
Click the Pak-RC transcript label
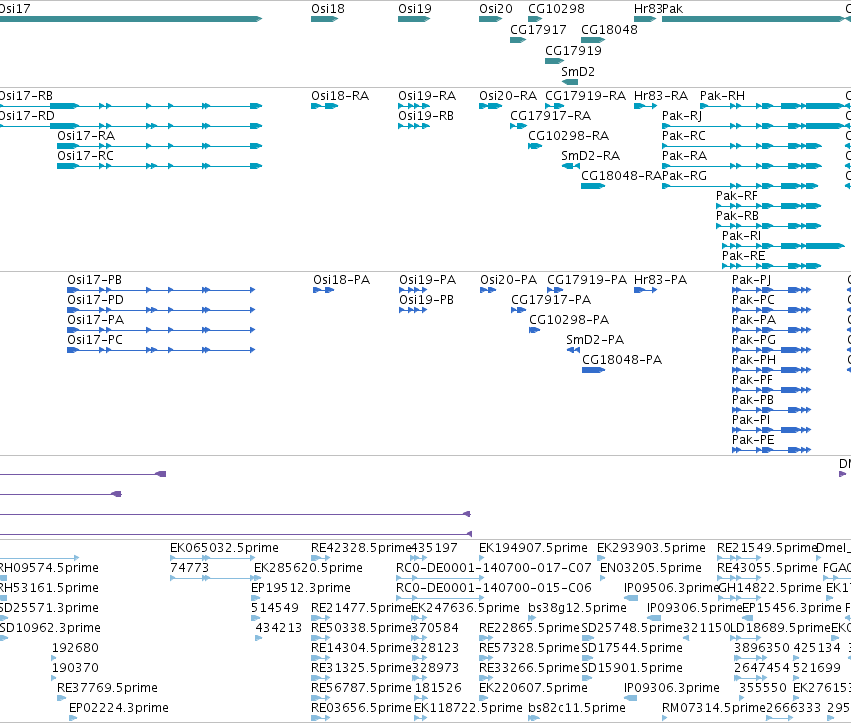click(x=684, y=136)
